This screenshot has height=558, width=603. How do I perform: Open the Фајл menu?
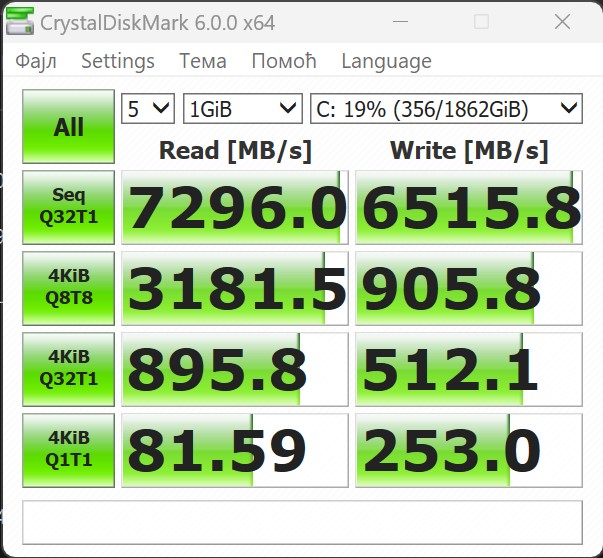[36, 62]
